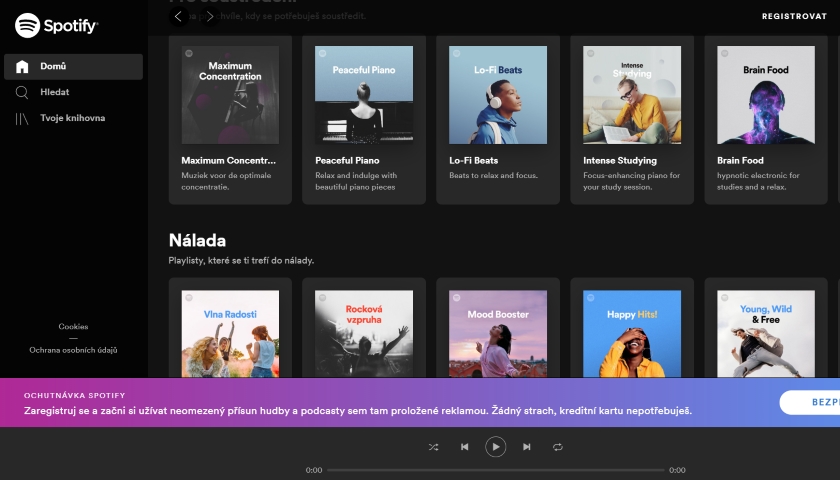Open Intense Studying playlist cover
The height and width of the screenshot is (480, 840).
click(x=632, y=95)
